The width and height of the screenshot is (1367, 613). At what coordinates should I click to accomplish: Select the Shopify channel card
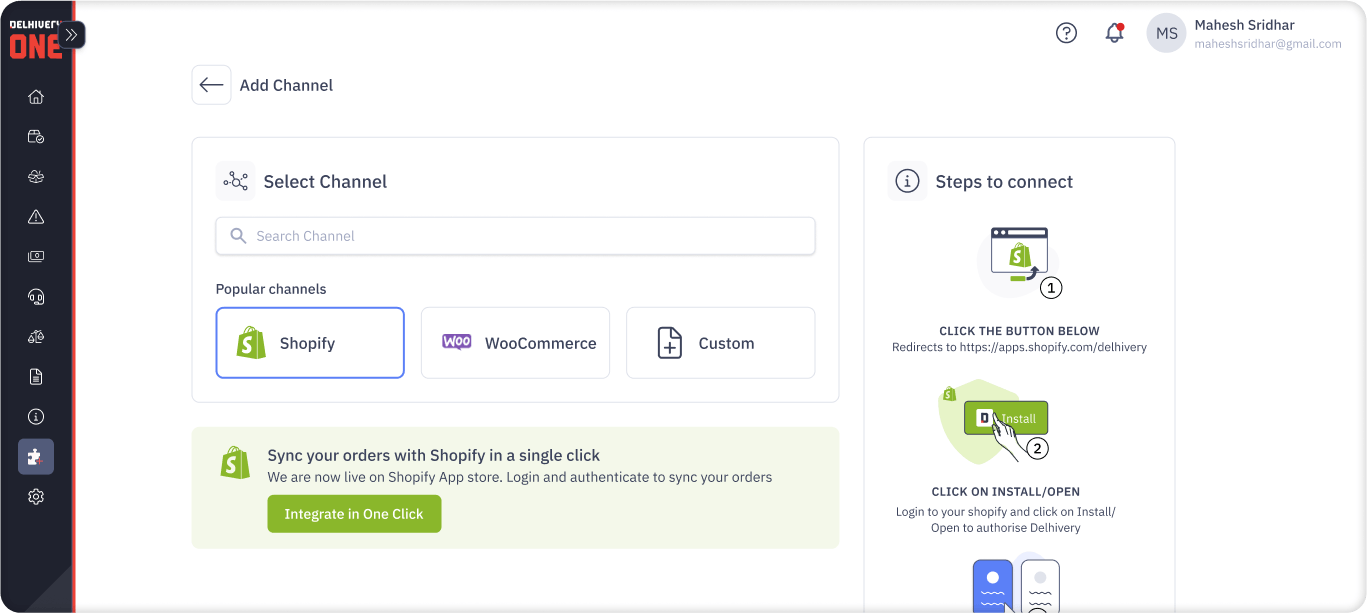[310, 343]
